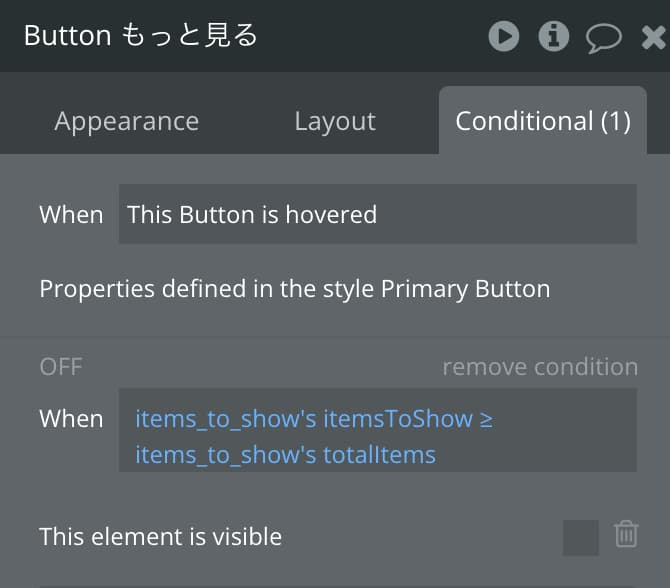Switch to the Appearance tab

point(126,121)
